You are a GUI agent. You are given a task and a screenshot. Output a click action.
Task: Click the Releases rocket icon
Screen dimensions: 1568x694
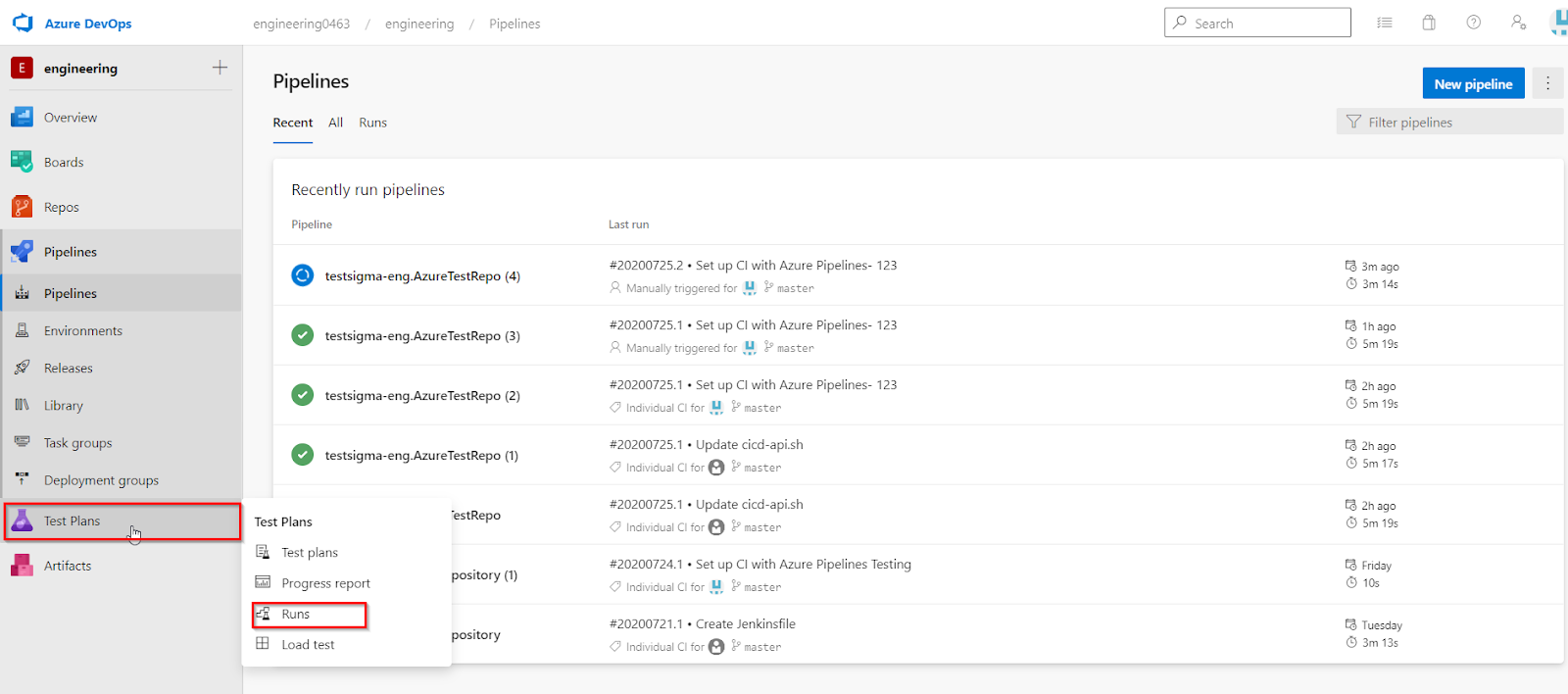coord(22,368)
